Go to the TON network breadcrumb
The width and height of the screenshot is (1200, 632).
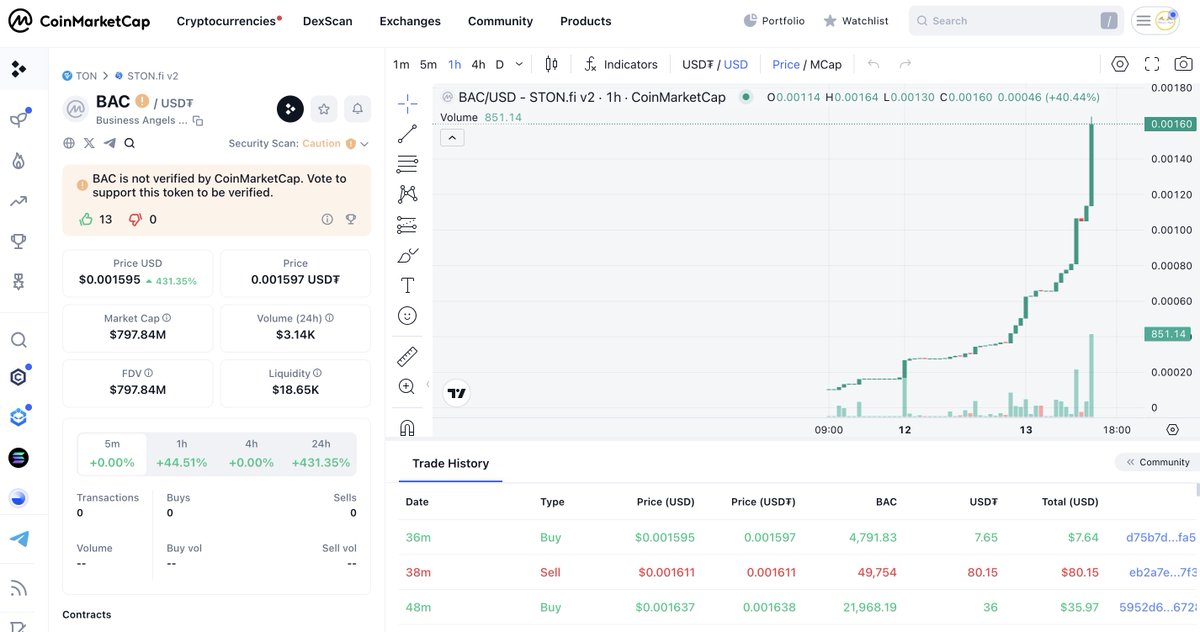pos(80,75)
